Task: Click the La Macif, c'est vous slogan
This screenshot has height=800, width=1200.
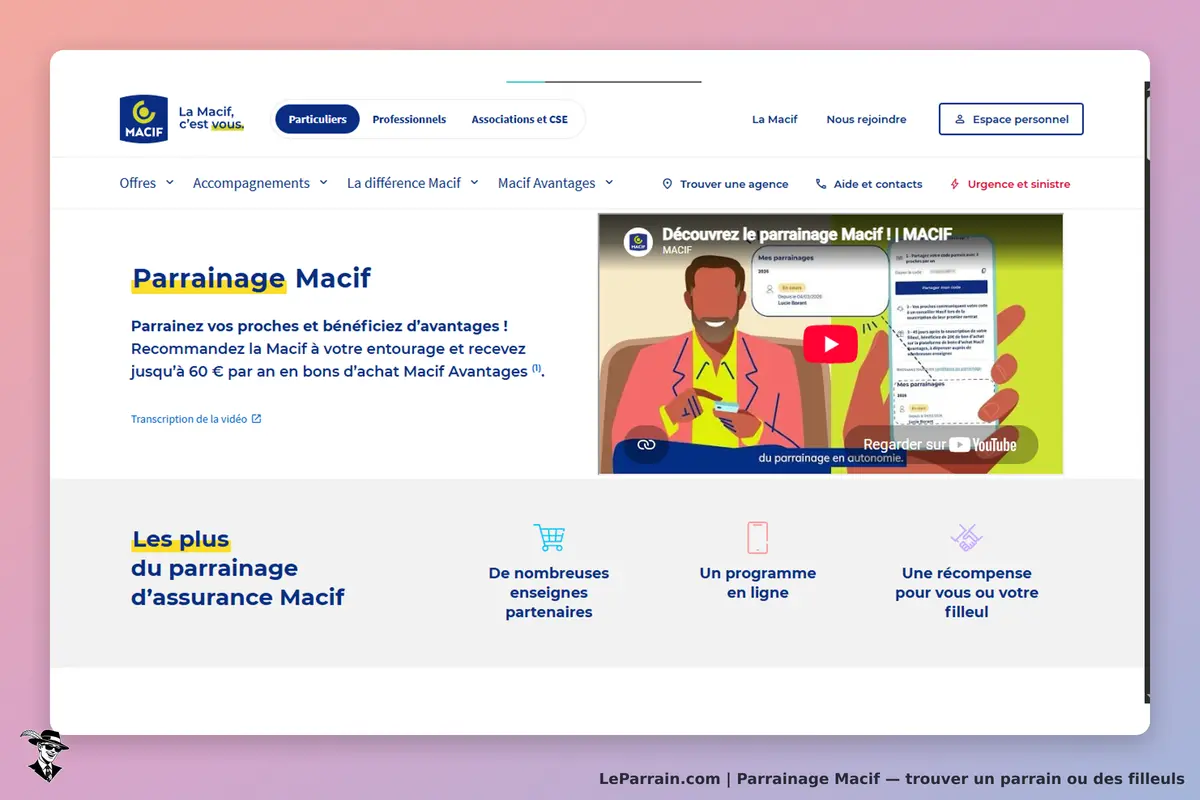Action: 211,119
